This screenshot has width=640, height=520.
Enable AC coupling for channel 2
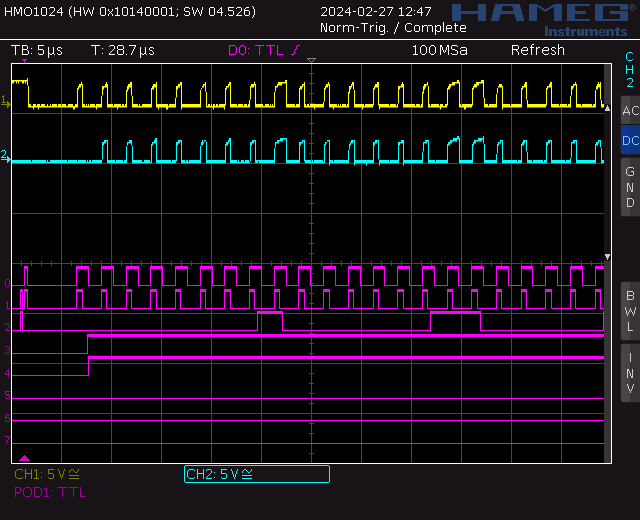(x=629, y=111)
